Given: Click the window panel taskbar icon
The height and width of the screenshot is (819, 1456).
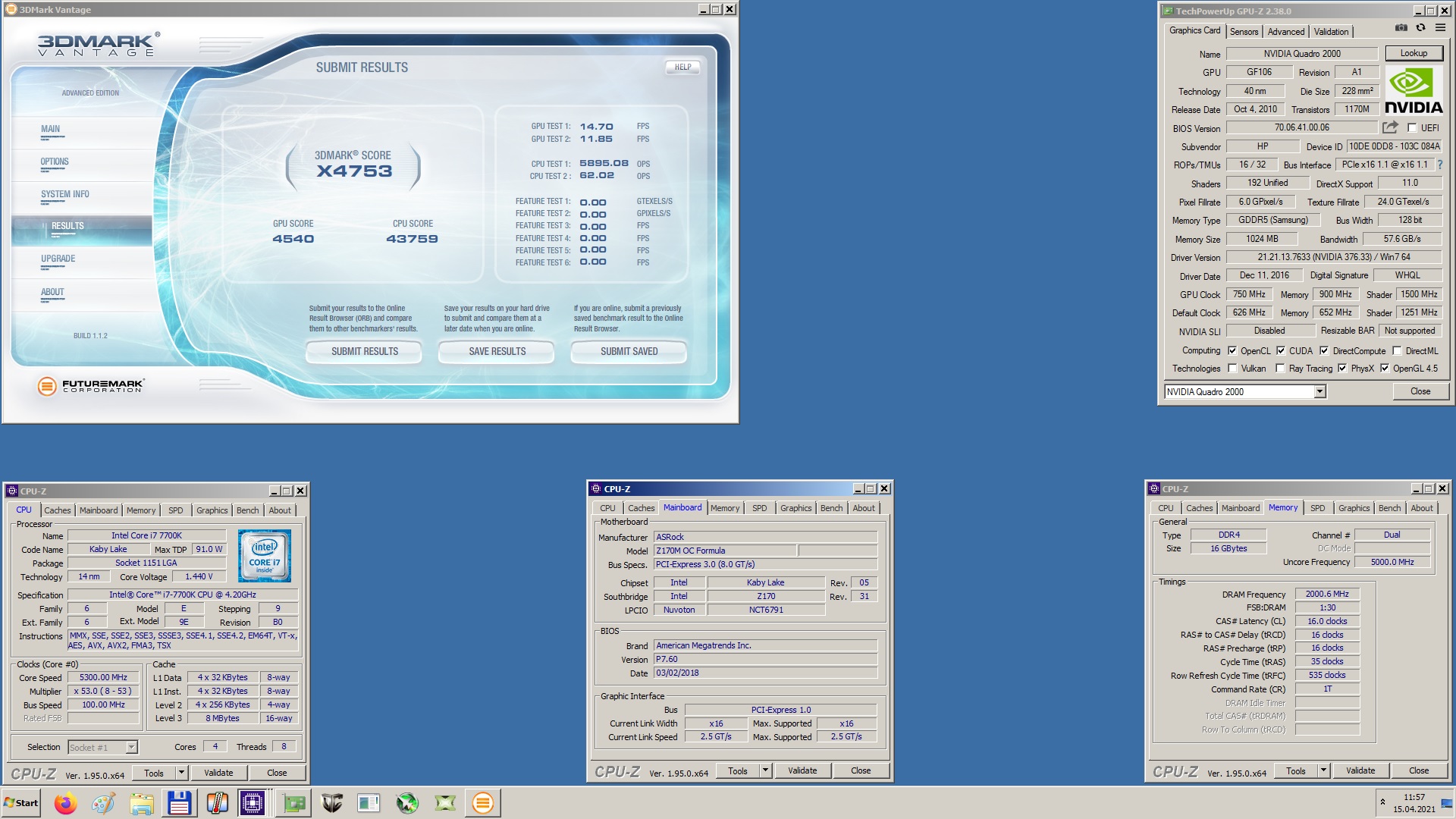Looking at the screenshot, I should [369, 803].
